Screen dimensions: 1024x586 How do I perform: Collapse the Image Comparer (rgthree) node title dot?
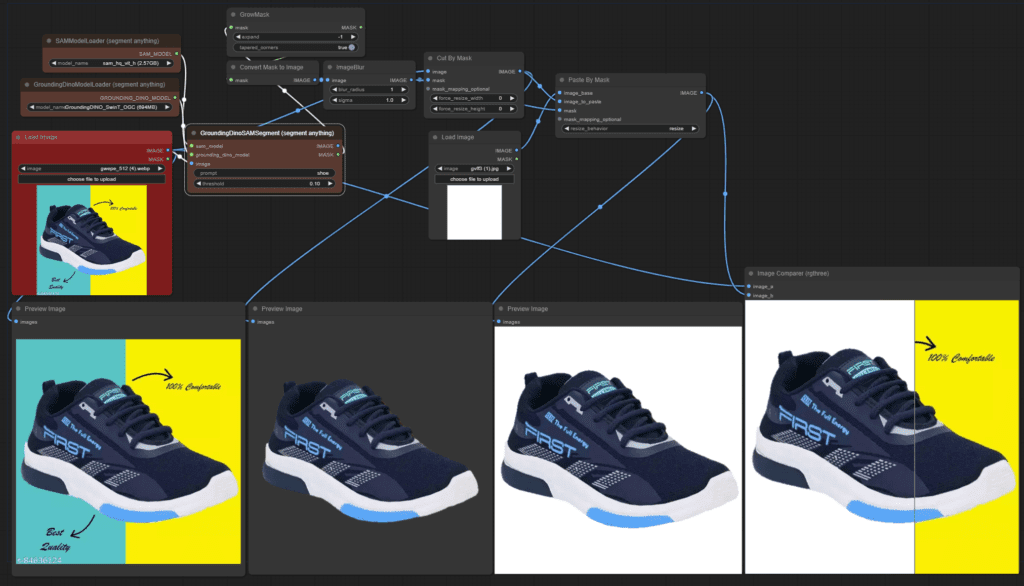point(751,274)
